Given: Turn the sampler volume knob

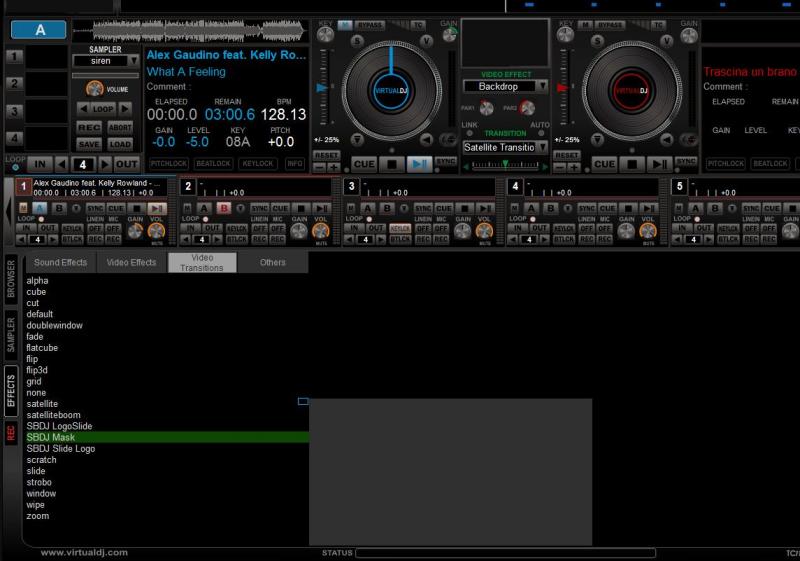Looking at the screenshot, I should (95, 88).
